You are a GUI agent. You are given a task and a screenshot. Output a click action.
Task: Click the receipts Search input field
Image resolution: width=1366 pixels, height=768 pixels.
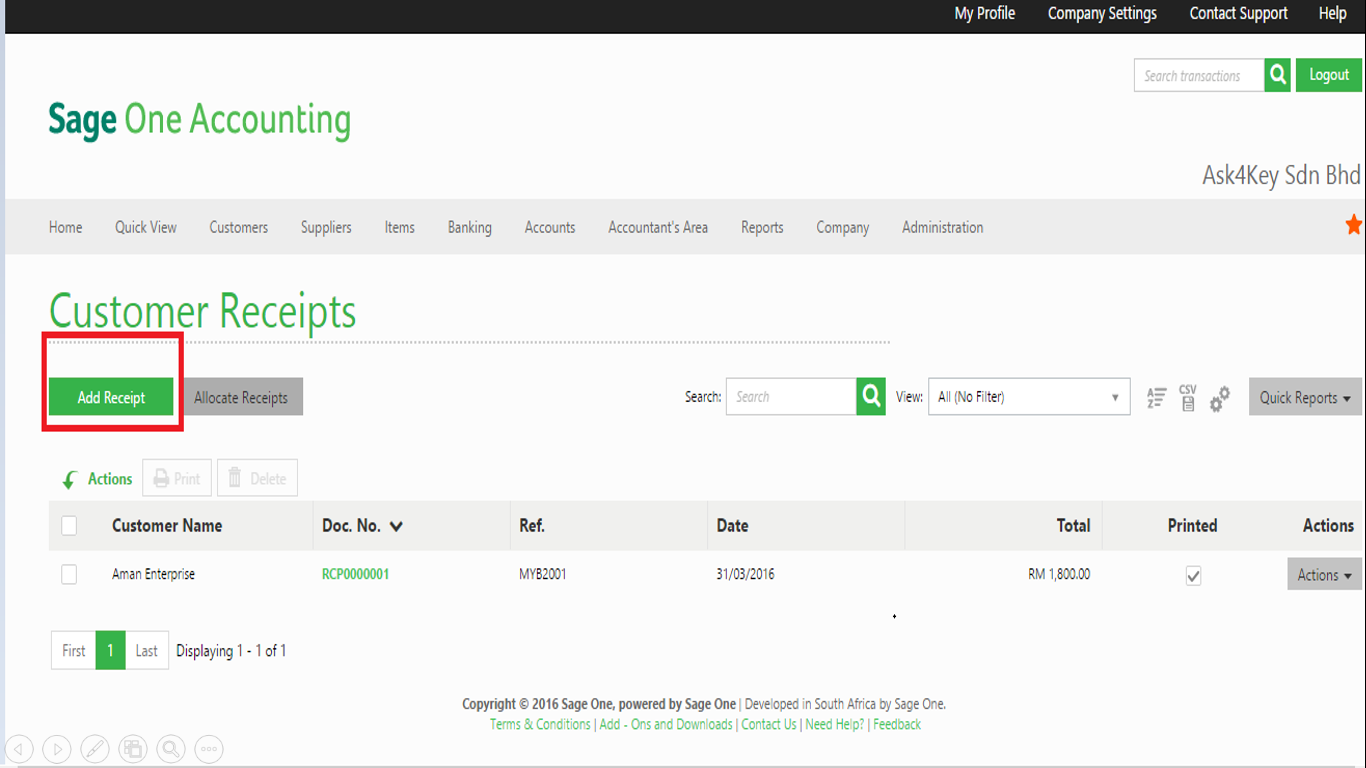(x=791, y=397)
